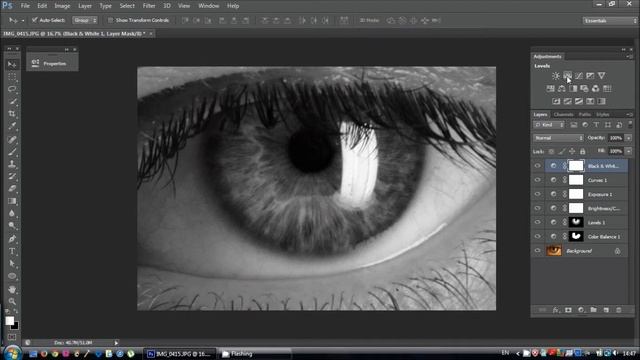Open the Kind layer filter dropdown

[x=549, y=124]
